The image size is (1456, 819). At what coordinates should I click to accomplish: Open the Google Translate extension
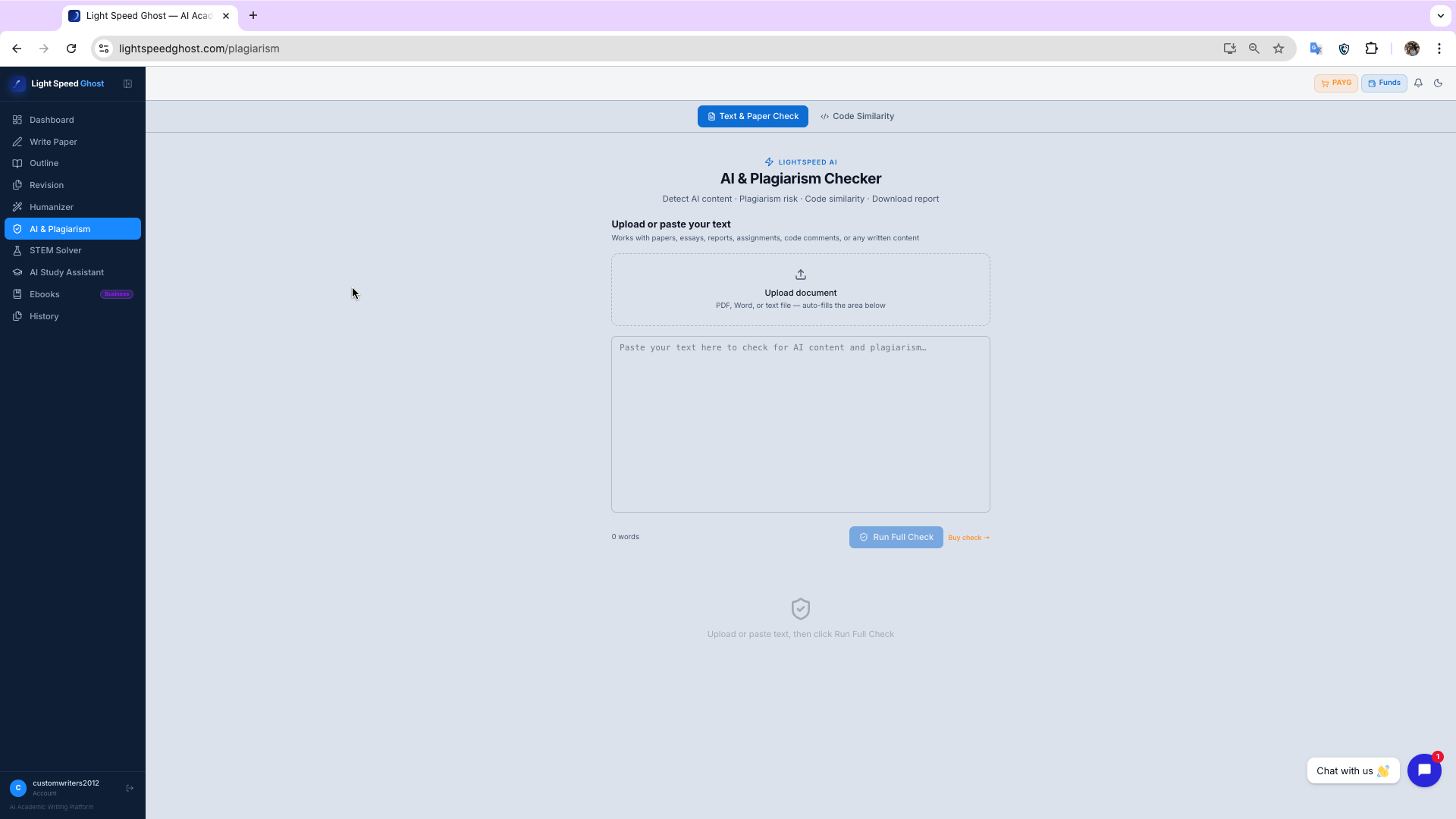[1316, 49]
